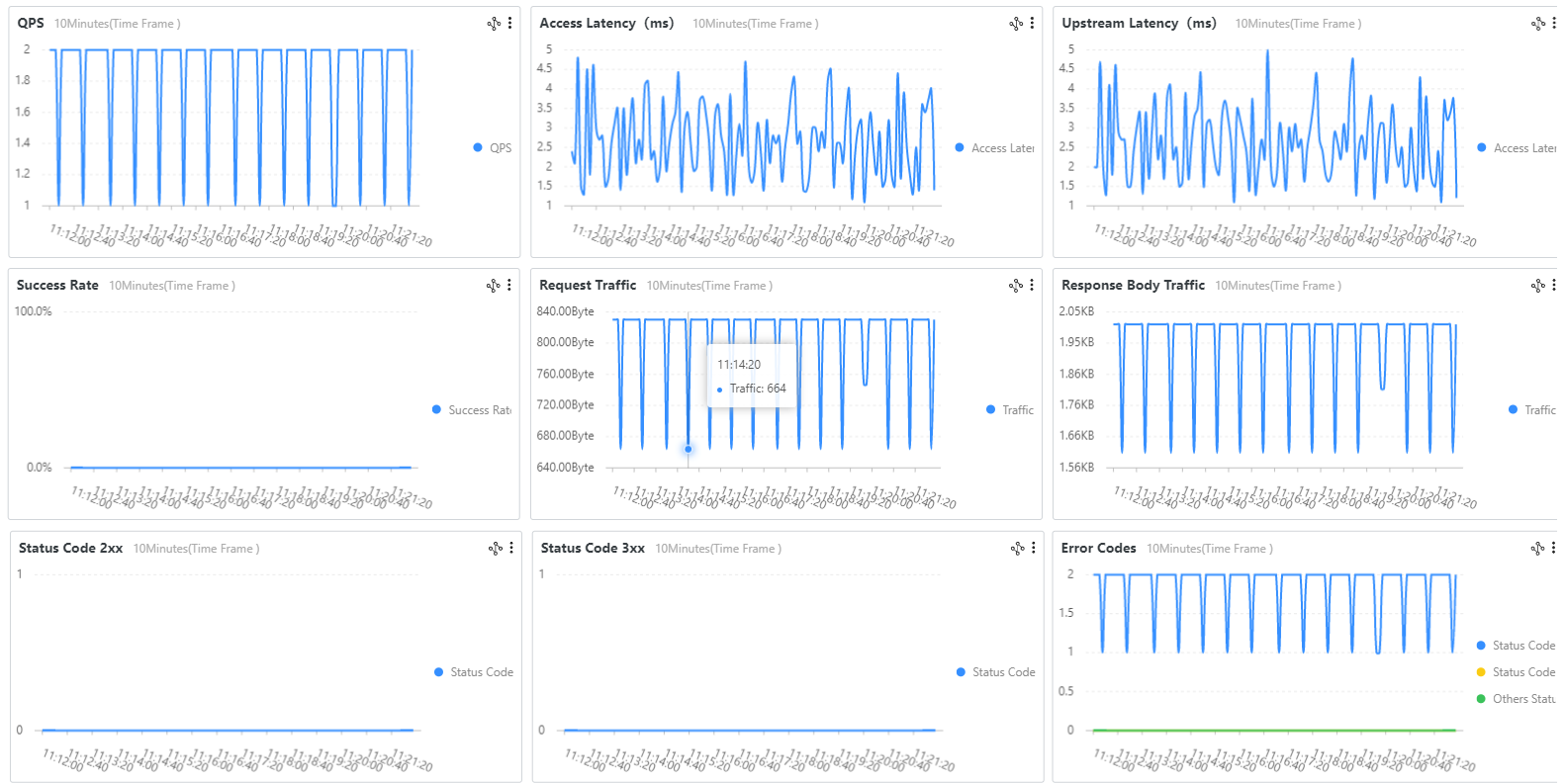This screenshot has width=1565, height=784.
Task: Click the Status Code 3xx title
Action: (x=593, y=548)
